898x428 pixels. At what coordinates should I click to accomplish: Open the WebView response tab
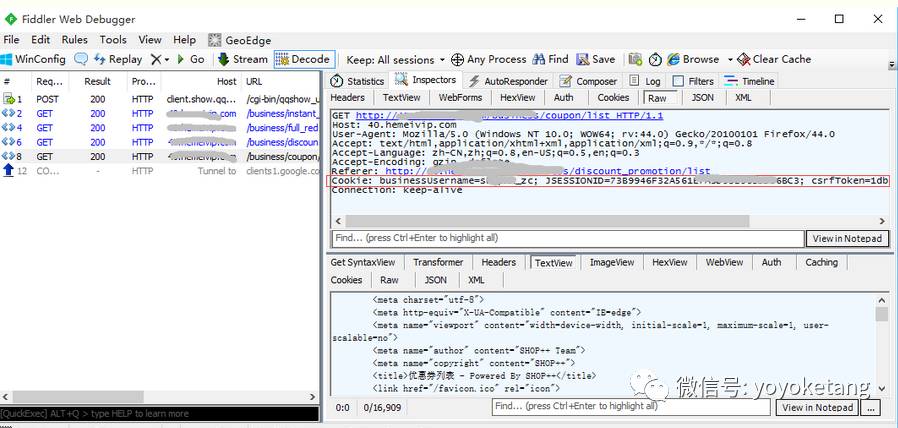(724, 262)
